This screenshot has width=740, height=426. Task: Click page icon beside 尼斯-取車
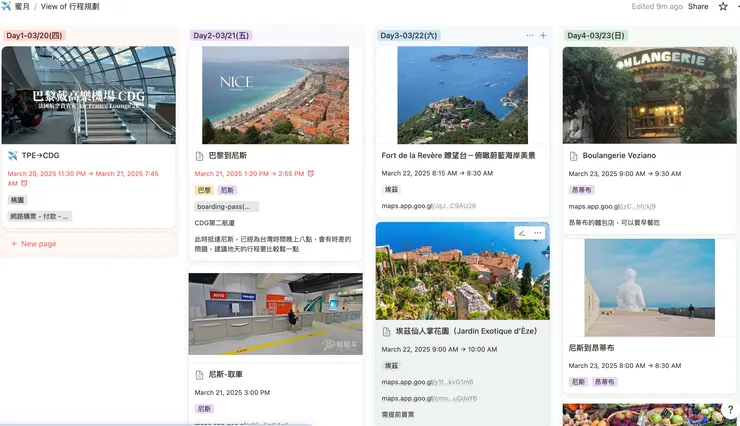tap(200, 375)
